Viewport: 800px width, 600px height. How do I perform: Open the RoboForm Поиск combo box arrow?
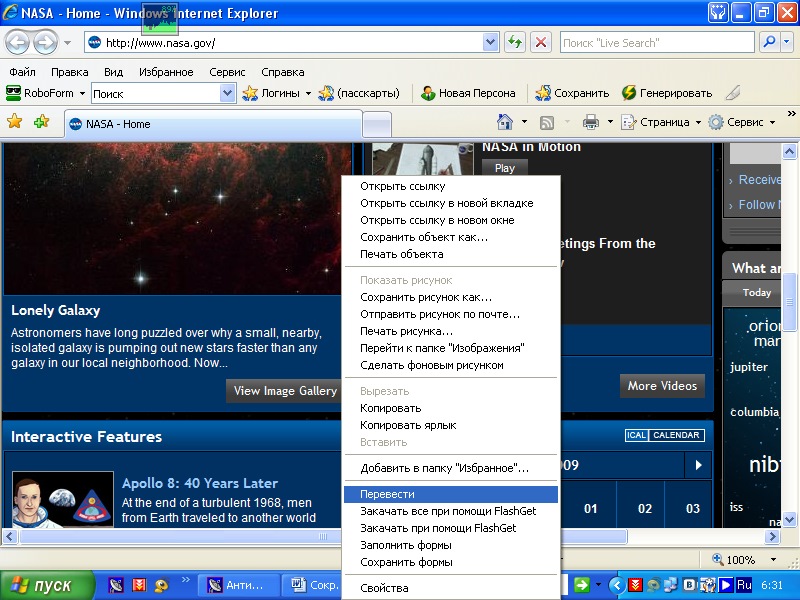click(x=228, y=93)
